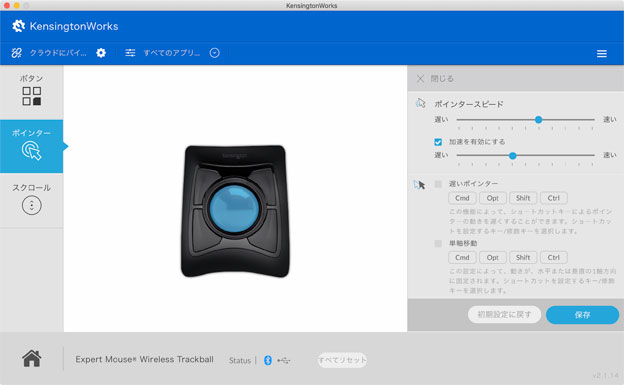
Task: Enable the 遅いポインター checkbox
Action: pyautogui.click(x=438, y=184)
